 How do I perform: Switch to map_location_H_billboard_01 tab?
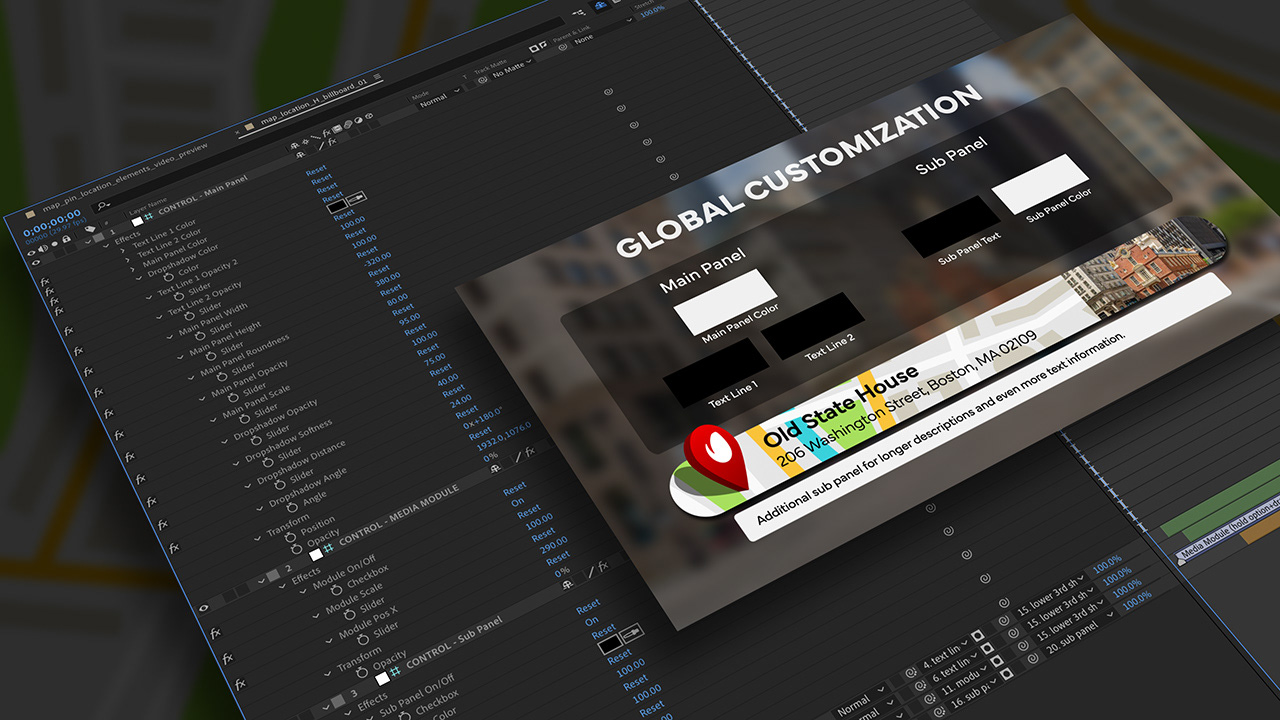point(313,101)
